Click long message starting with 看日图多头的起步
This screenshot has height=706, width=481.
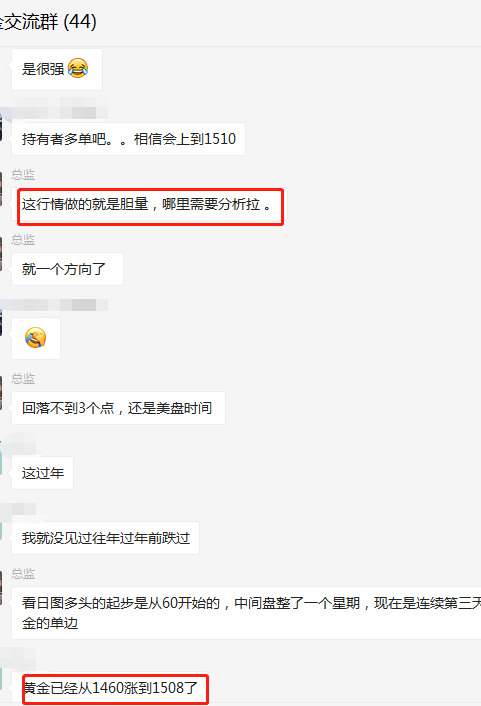pyautogui.click(x=246, y=613)
